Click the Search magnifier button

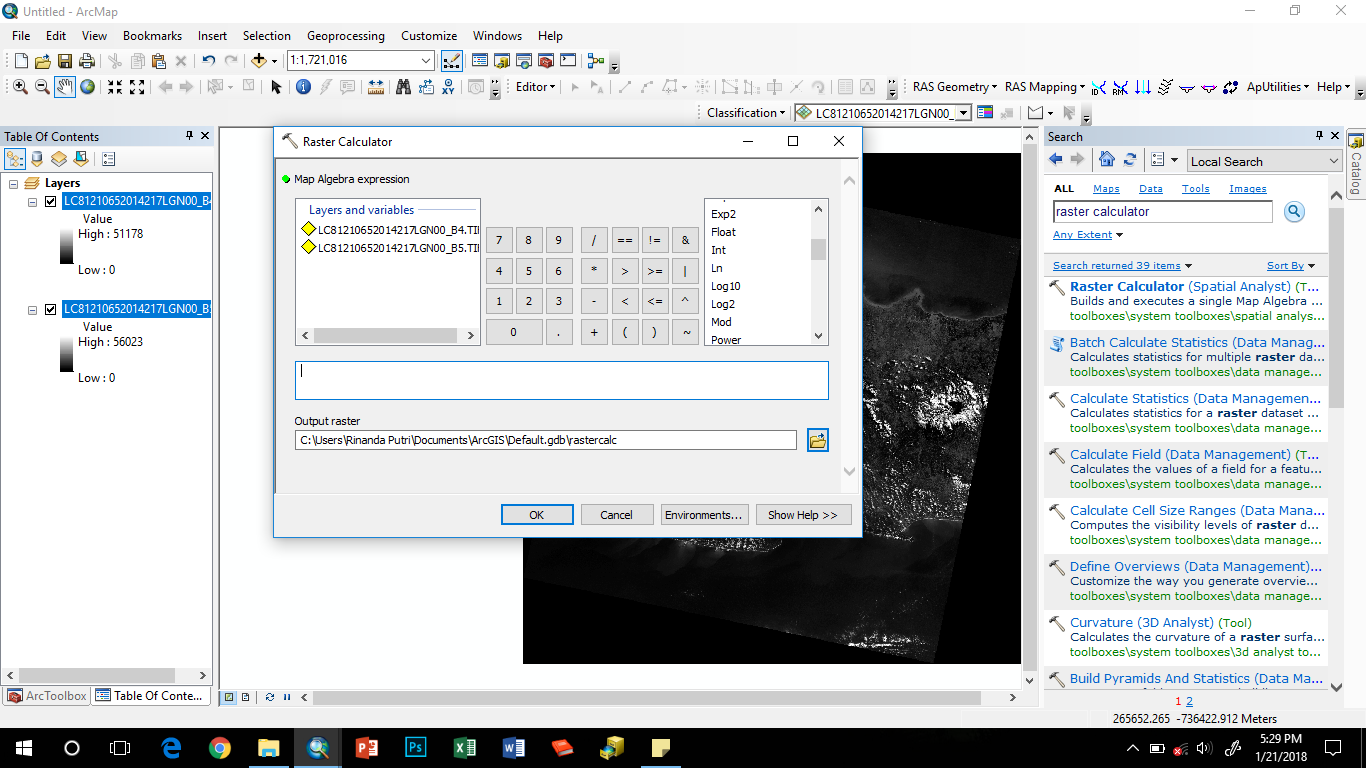[x=1295, y=211]
